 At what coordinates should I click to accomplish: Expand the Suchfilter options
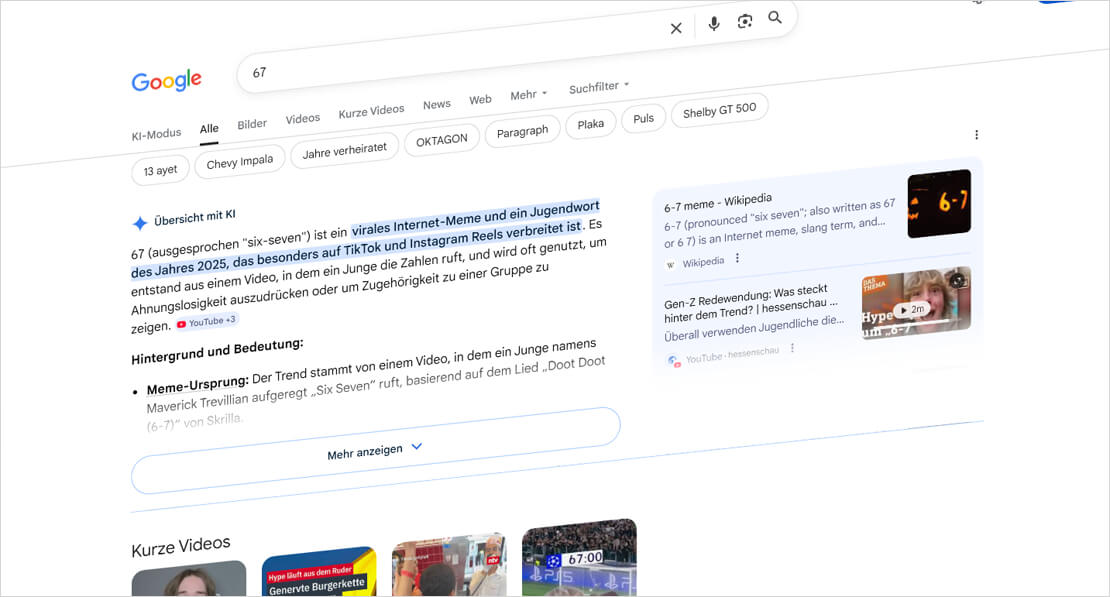(597, 86)
